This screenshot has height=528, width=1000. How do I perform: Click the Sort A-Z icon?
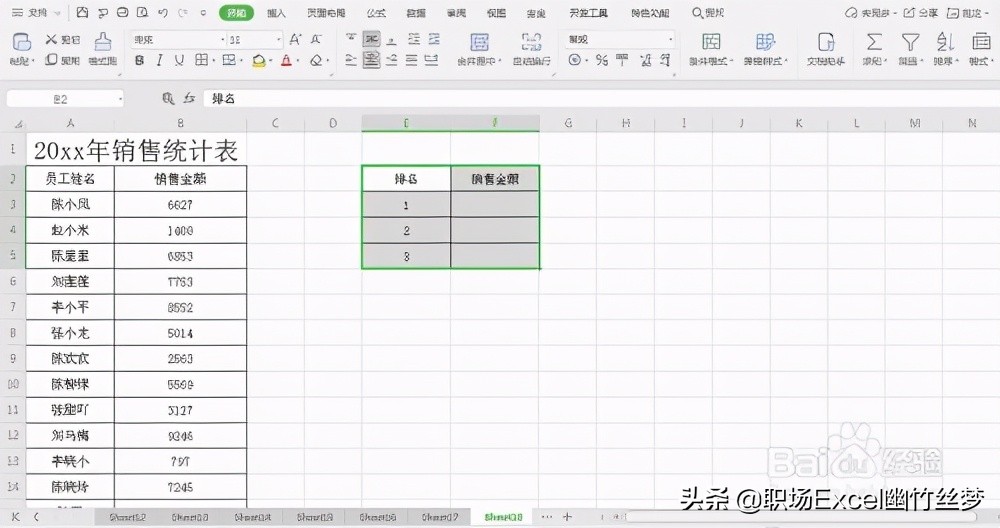(945, 42)
